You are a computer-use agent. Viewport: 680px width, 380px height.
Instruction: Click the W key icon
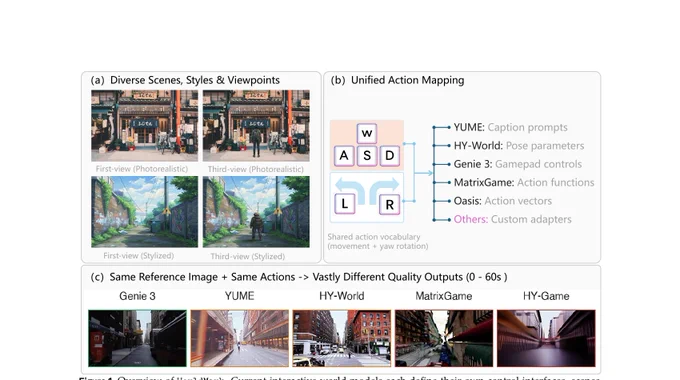367,133
